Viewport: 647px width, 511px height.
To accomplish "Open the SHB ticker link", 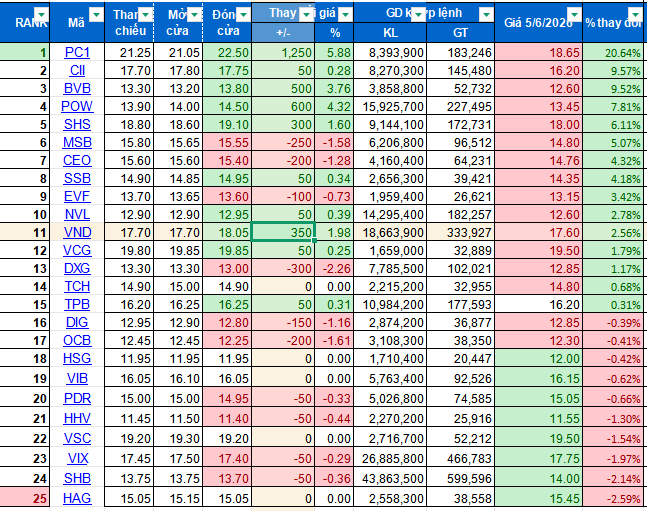I will tap(77, 478).
